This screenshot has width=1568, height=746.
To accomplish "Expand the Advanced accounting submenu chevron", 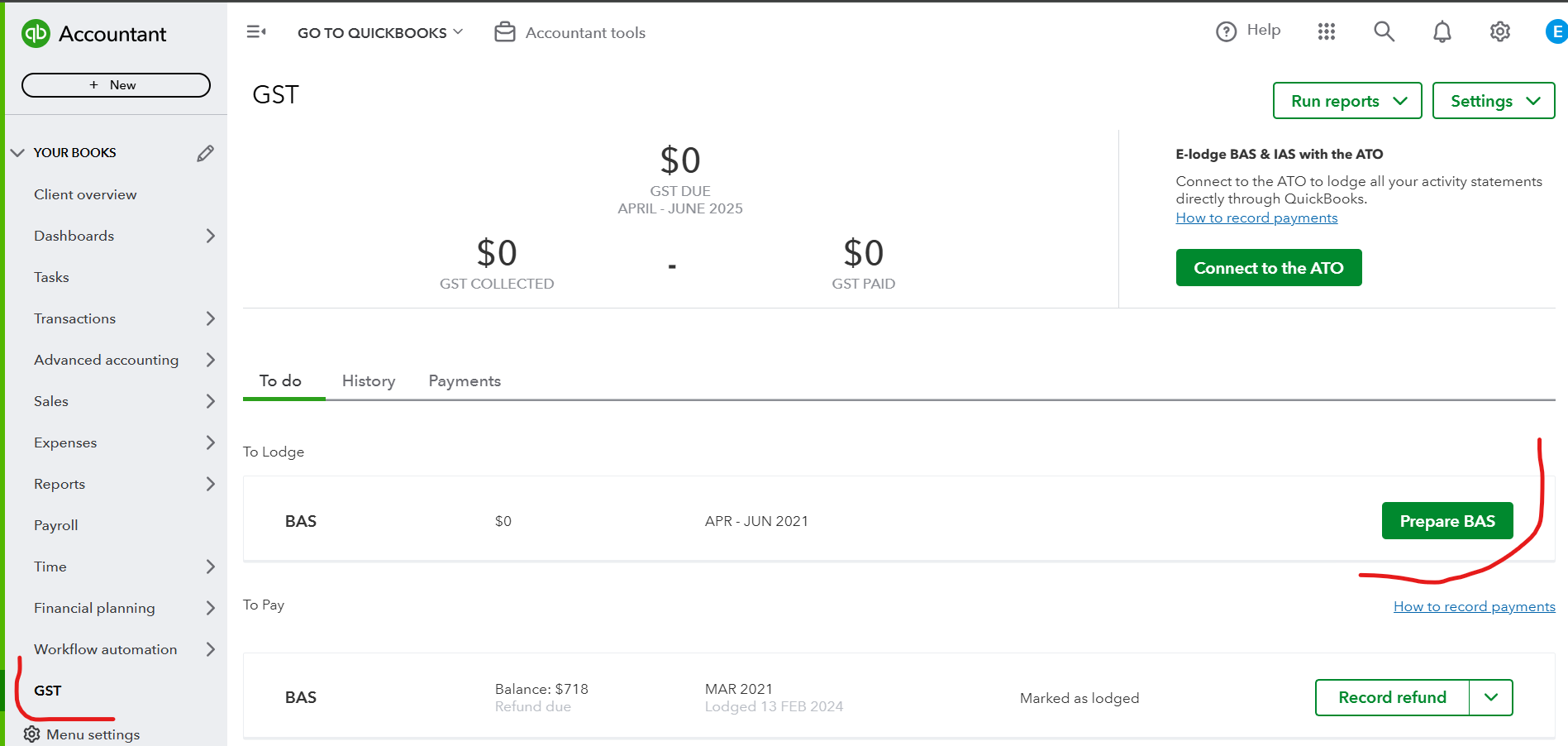I will coord(210,360).
